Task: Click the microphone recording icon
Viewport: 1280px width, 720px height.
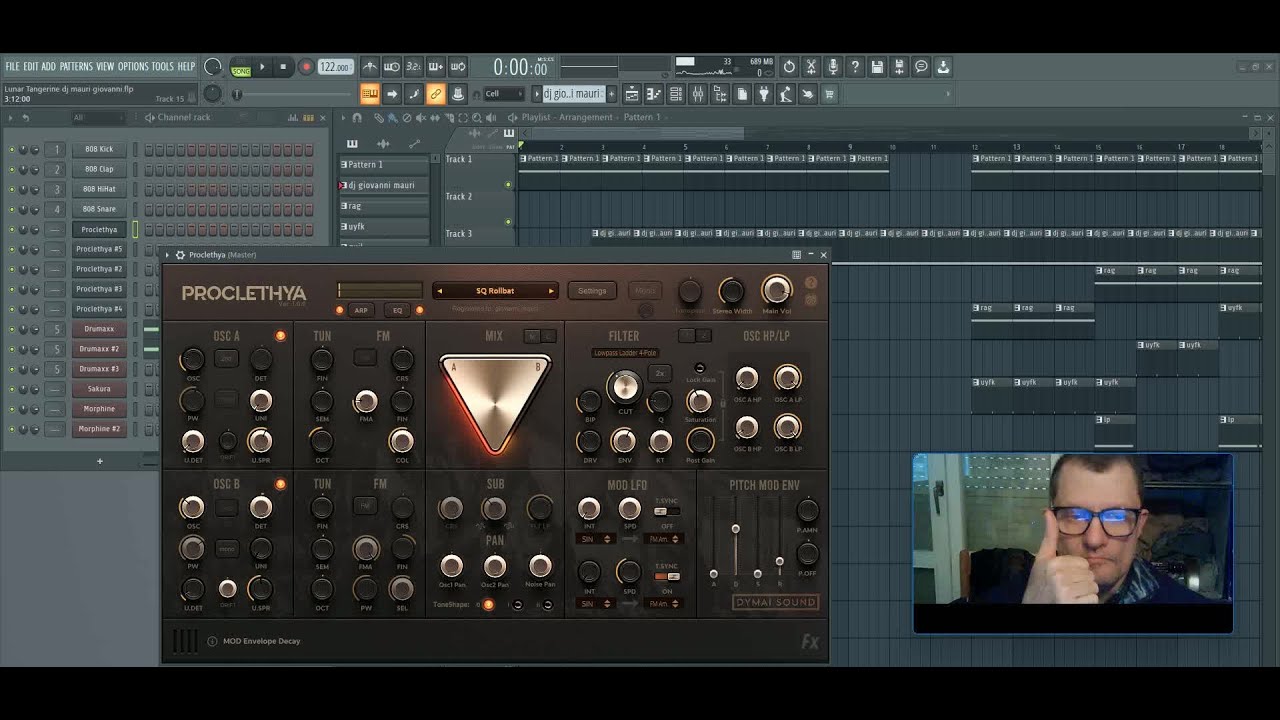Action: pos(833,67)
